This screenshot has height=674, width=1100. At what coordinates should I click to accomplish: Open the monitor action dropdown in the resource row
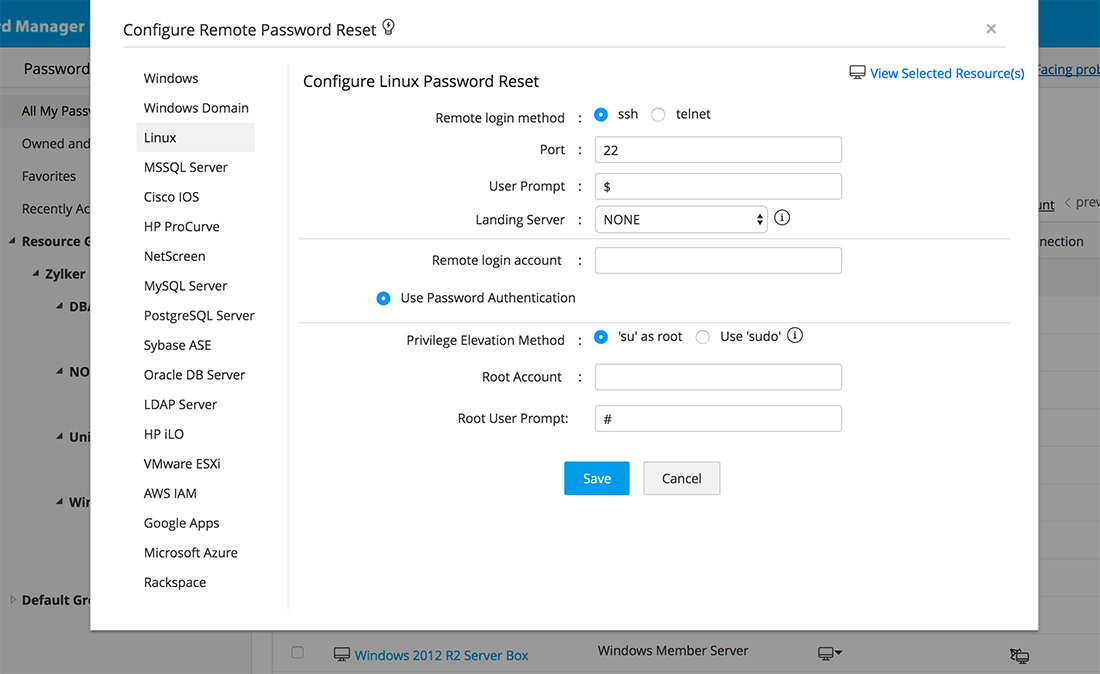(830, 653)
